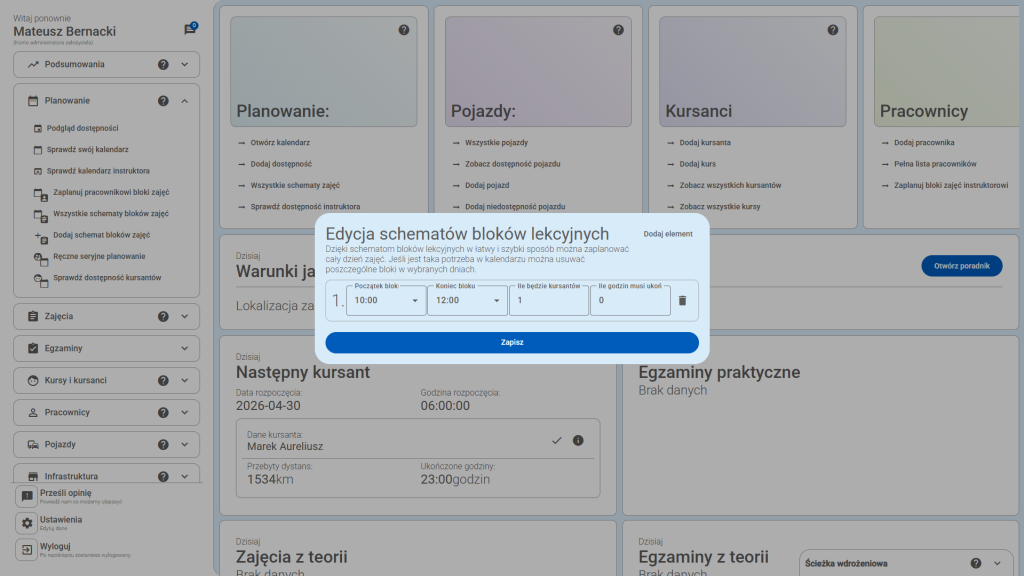Open the Początek bloku time dropdown
Image resolution: width=1024 pixels, height=576 pixels.
point(386,300)
